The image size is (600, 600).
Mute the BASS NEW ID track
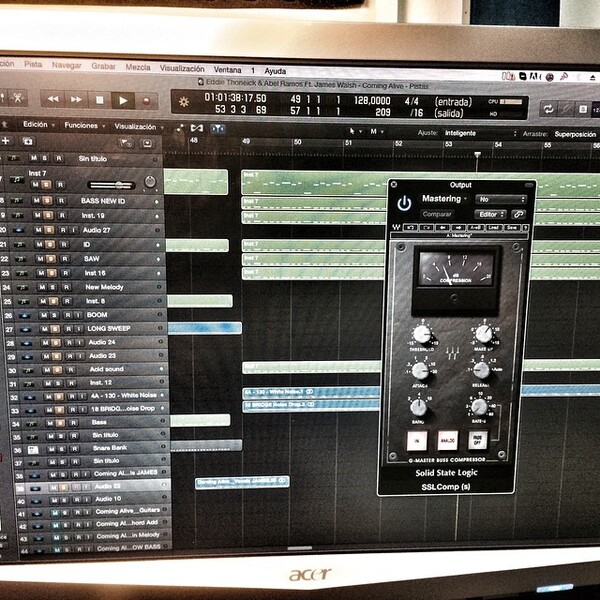[x=36, y=201]
